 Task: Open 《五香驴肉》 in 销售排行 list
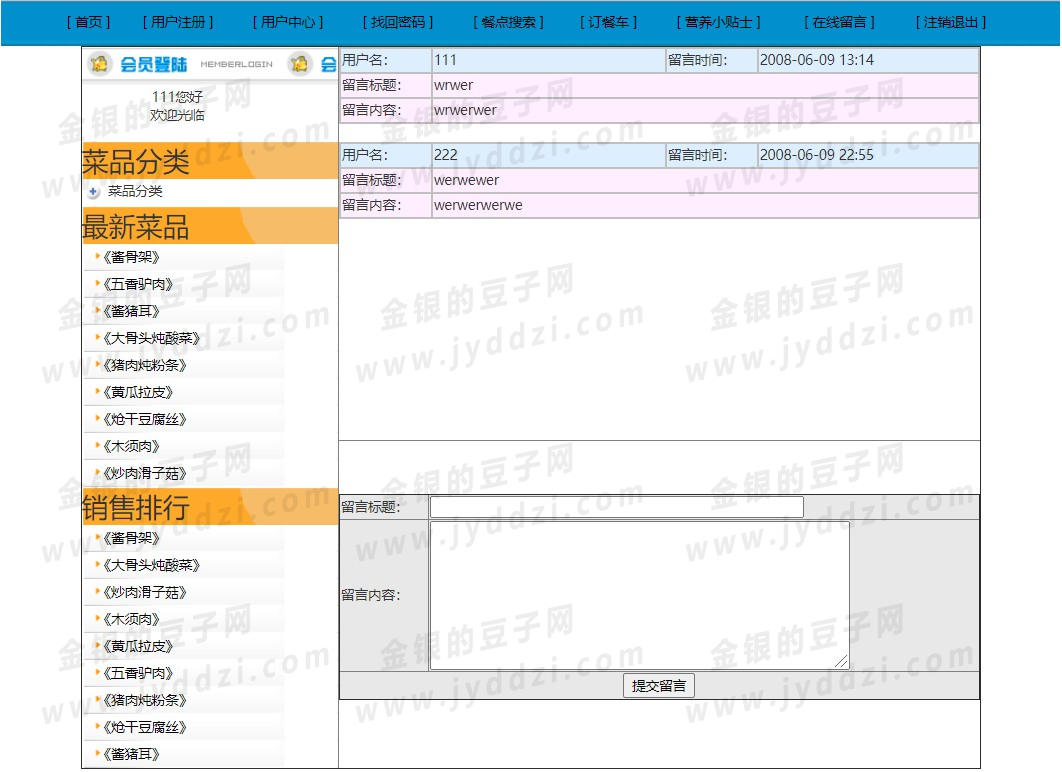click(x=137, y=674)
